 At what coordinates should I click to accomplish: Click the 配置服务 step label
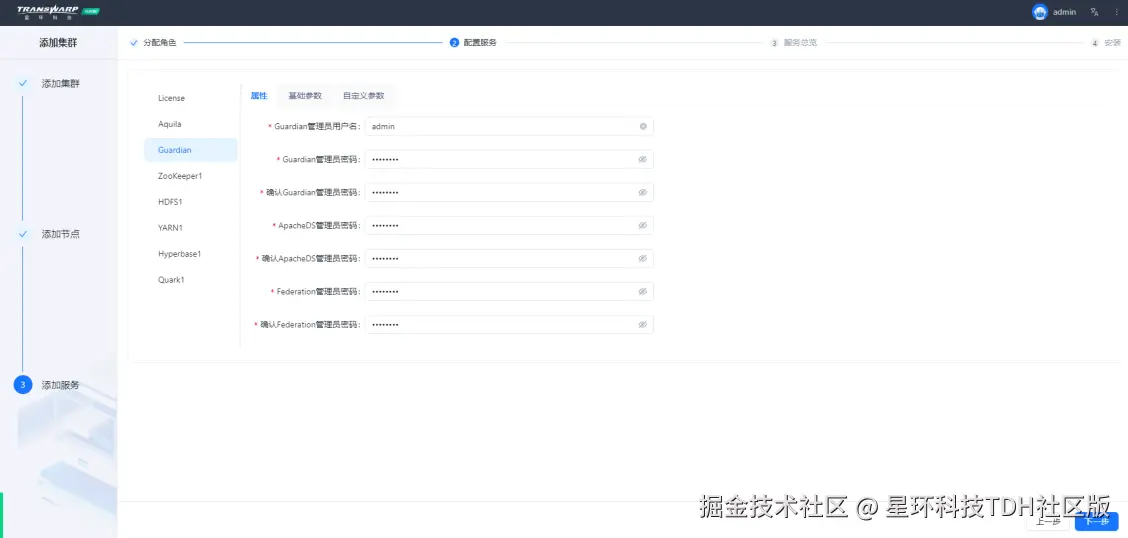point(480,43)
